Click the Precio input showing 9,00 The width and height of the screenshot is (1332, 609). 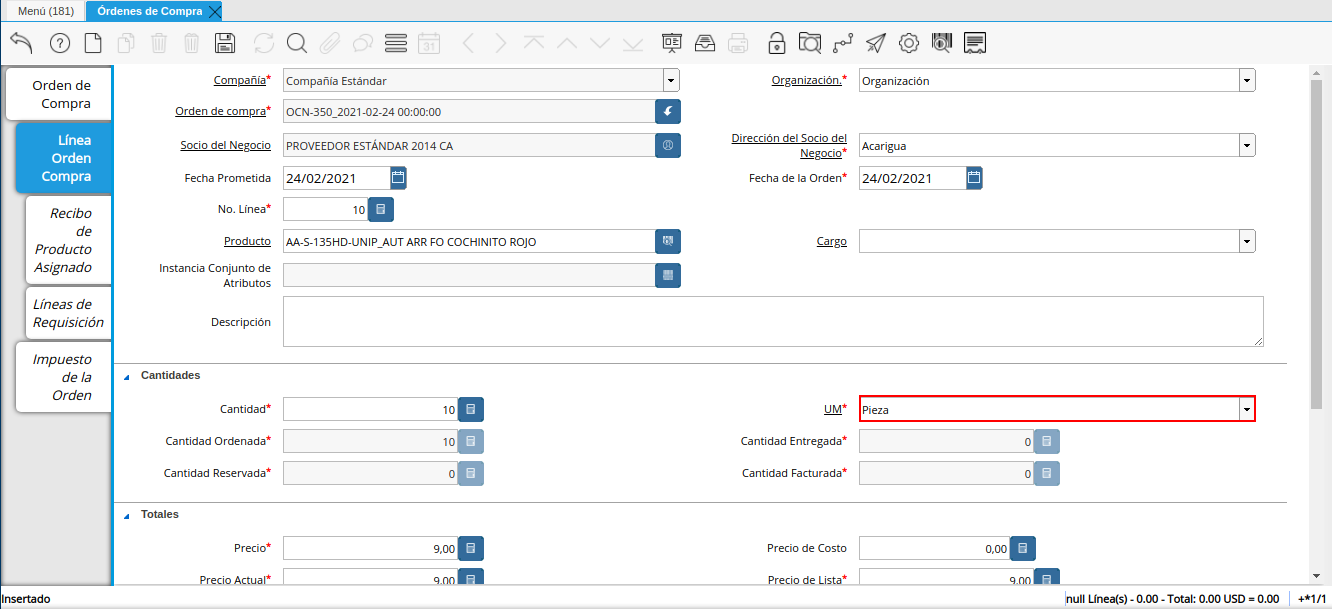point(370,548)
